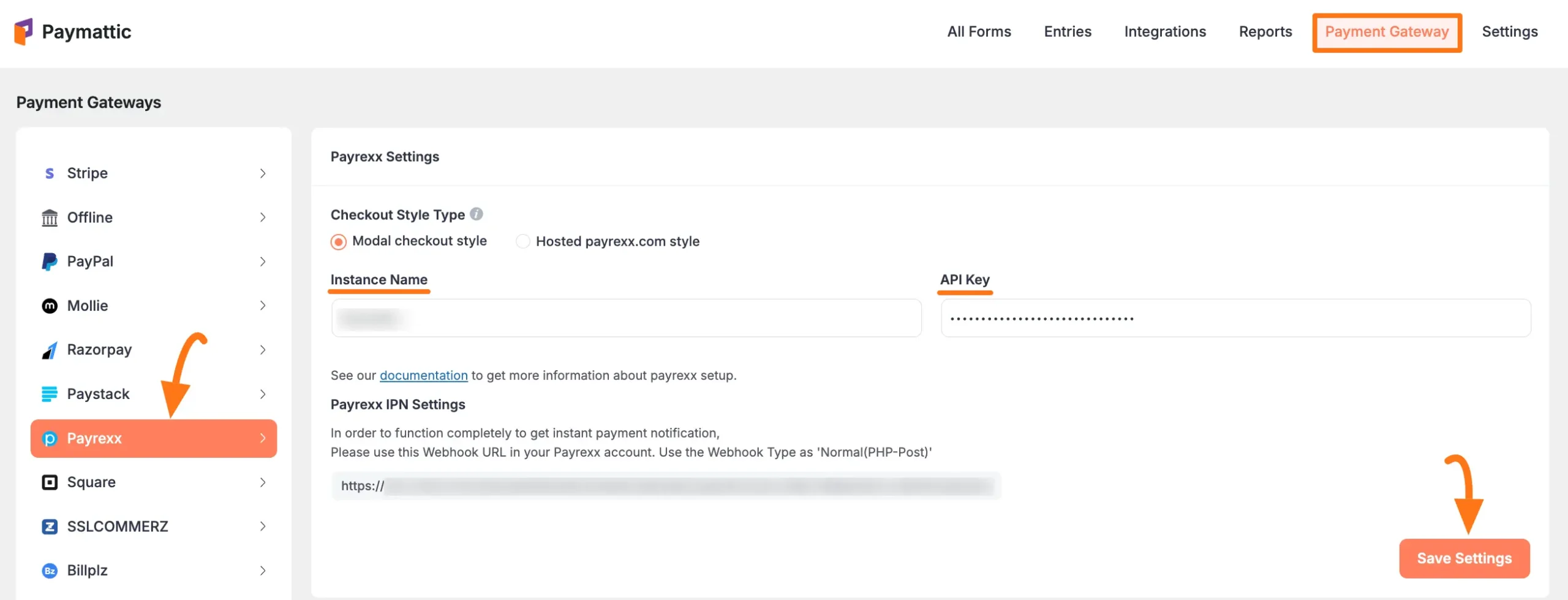Viewport: 1568px width, 600px height.
Task: Expand the SSLCOMMERZ settings chevron
Action: pos(263,526)
